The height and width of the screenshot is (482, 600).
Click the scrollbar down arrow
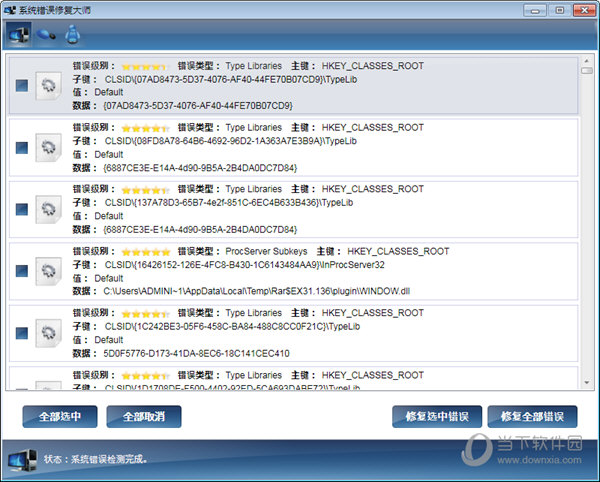tap(586, 382)
